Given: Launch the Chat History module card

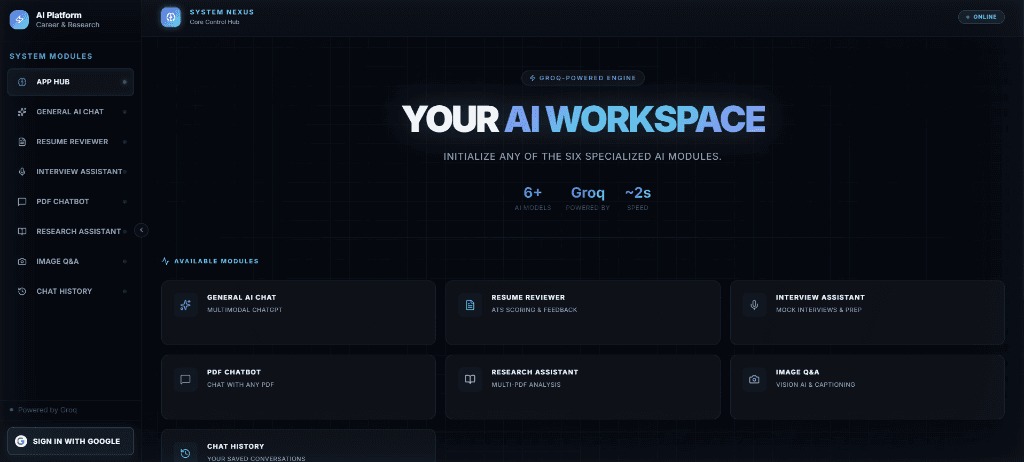Looking at the screenshot, I should tap(298, 446).
